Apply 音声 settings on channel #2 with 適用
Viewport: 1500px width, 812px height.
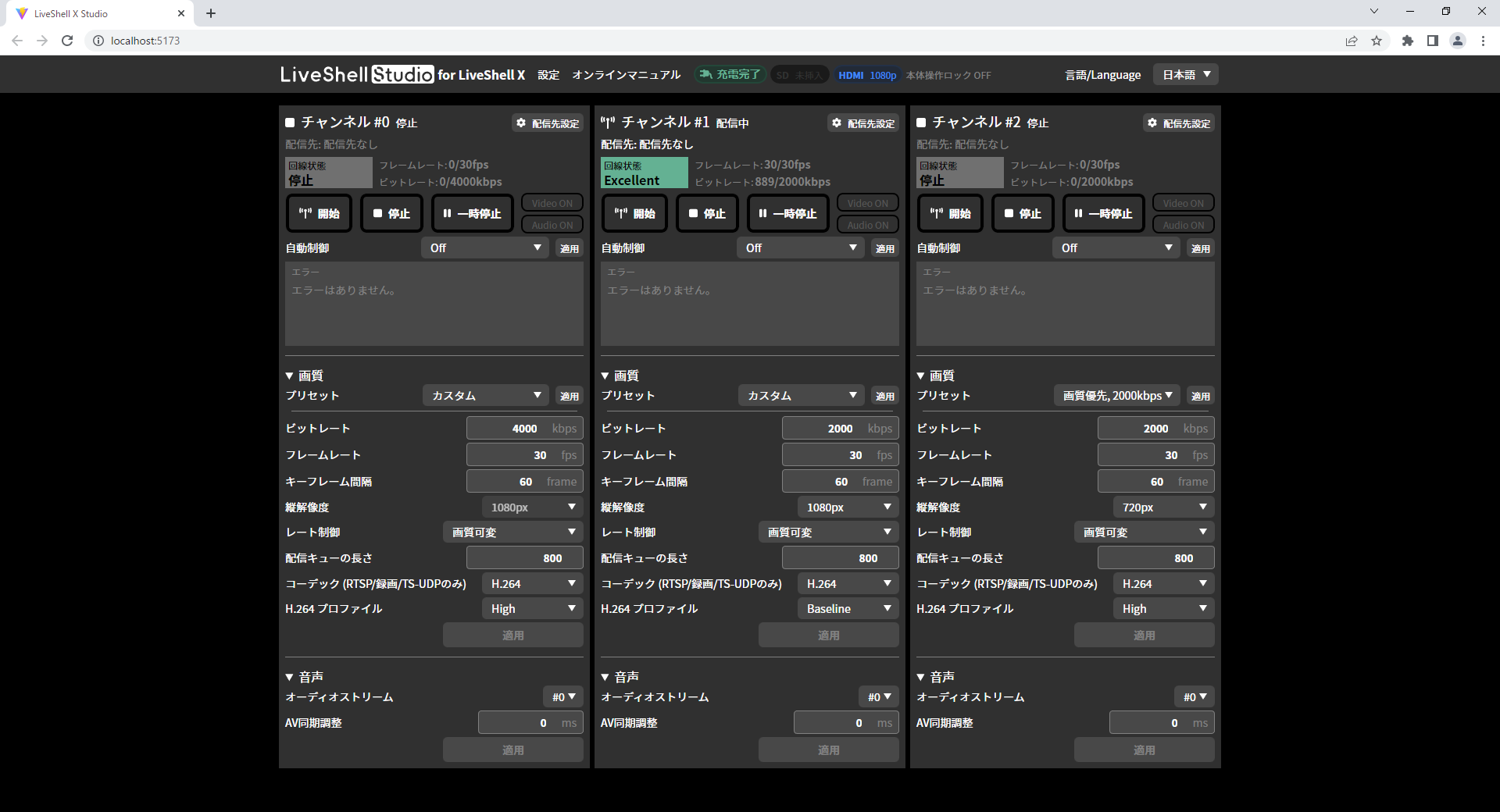(x=1144, y=749)
